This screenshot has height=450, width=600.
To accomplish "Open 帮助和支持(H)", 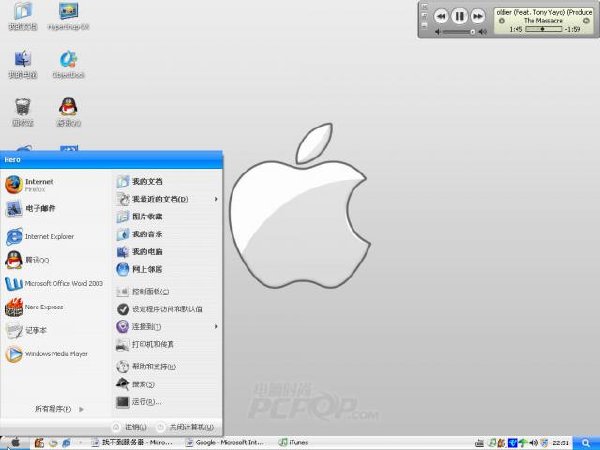I will (146, 367).
